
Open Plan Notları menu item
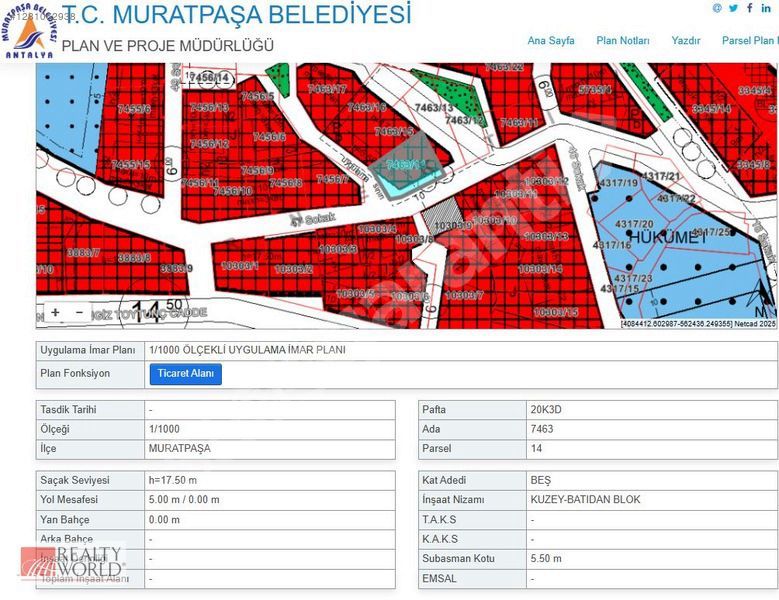[623, 41]
